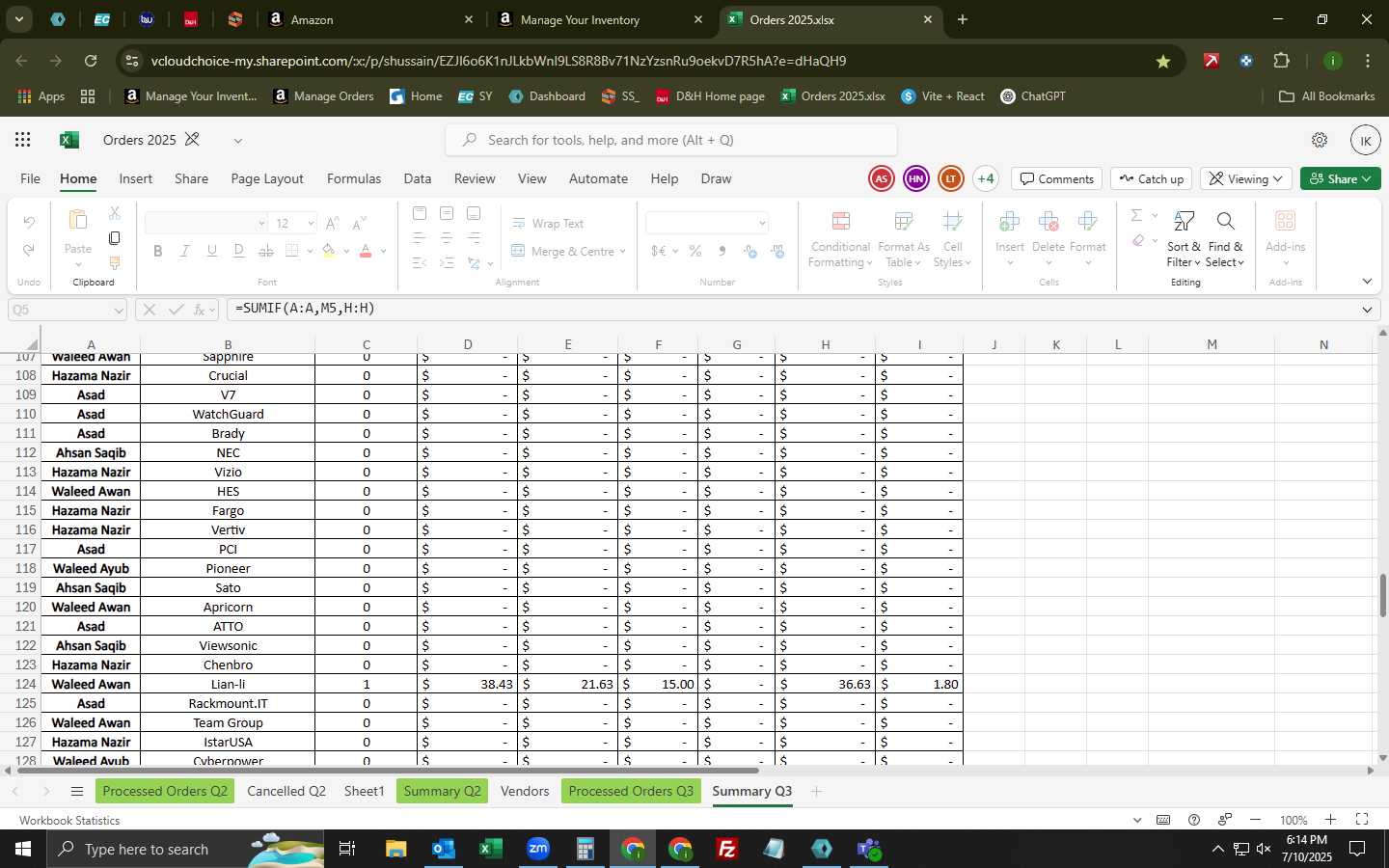
Task: Select the Lian-li cell in row 124
Action: [x=228, y=684]
